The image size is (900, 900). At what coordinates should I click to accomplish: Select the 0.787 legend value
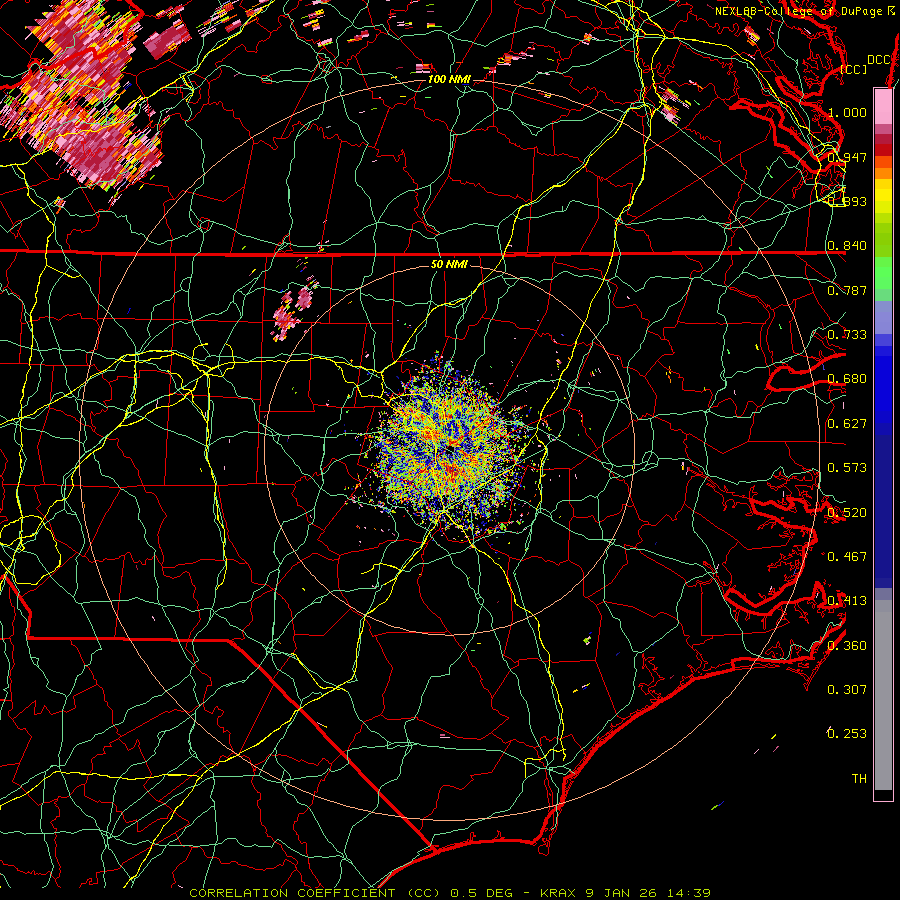(x=847, y=290)
